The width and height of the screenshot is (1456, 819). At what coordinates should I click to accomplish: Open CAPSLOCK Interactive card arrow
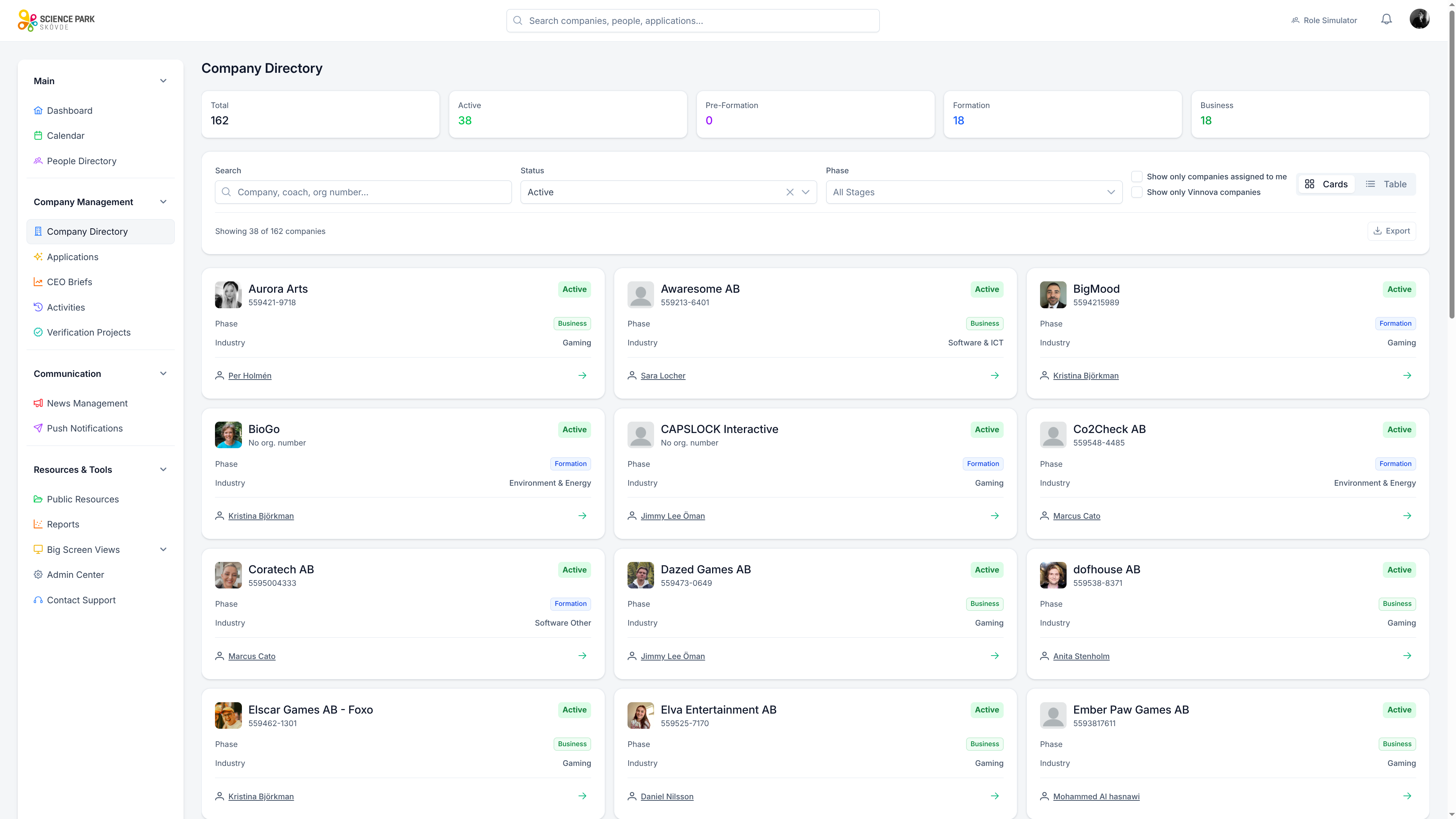click(x=995, y=516)
